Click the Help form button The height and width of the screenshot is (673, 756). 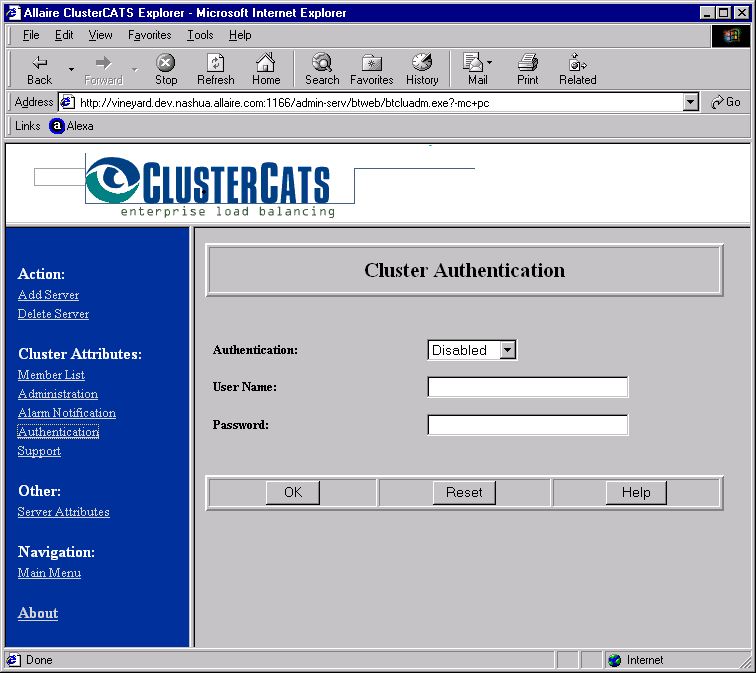(636, 492)
